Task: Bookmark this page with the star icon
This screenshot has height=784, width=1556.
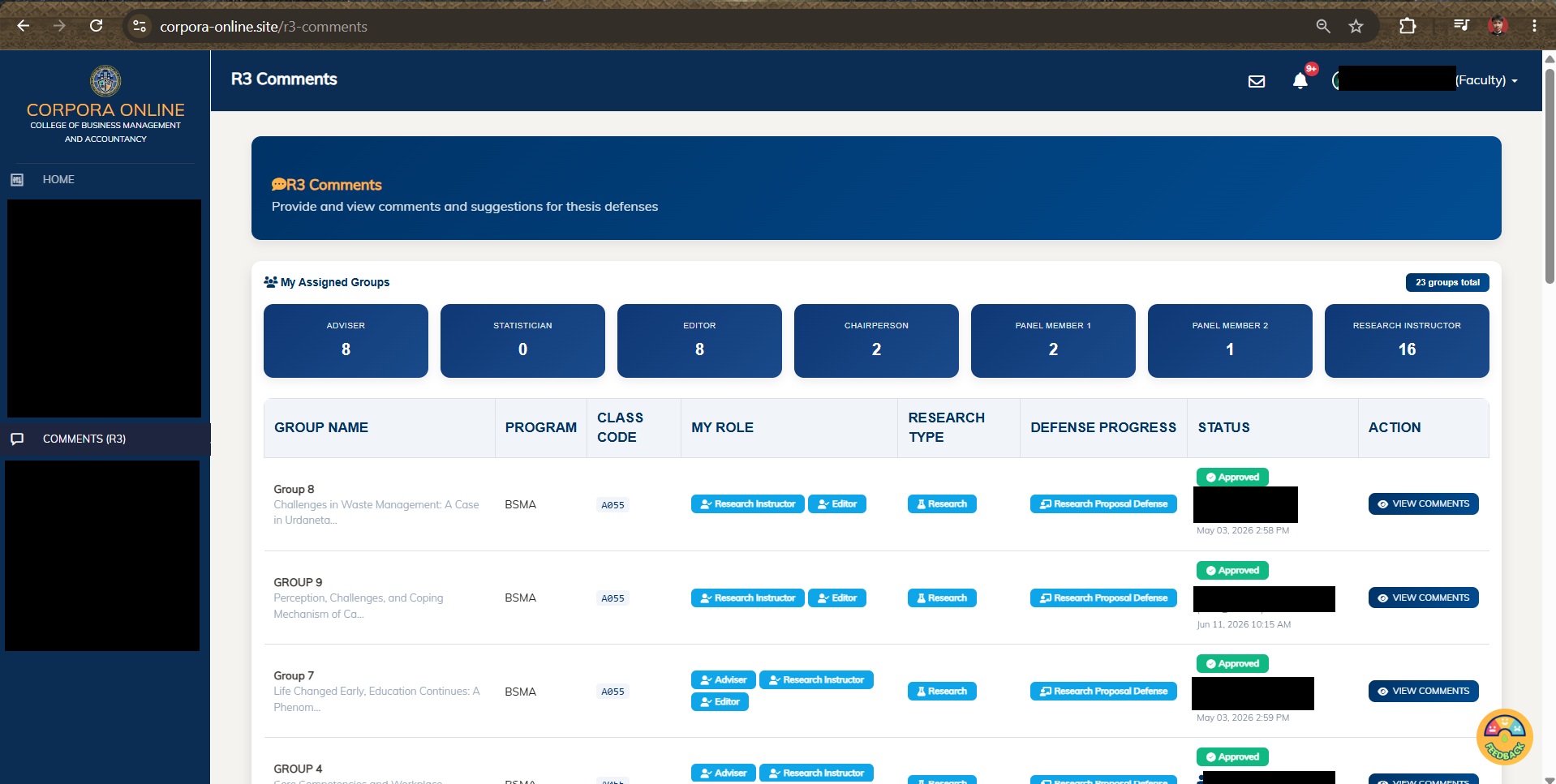Action: click(1356, 26)
